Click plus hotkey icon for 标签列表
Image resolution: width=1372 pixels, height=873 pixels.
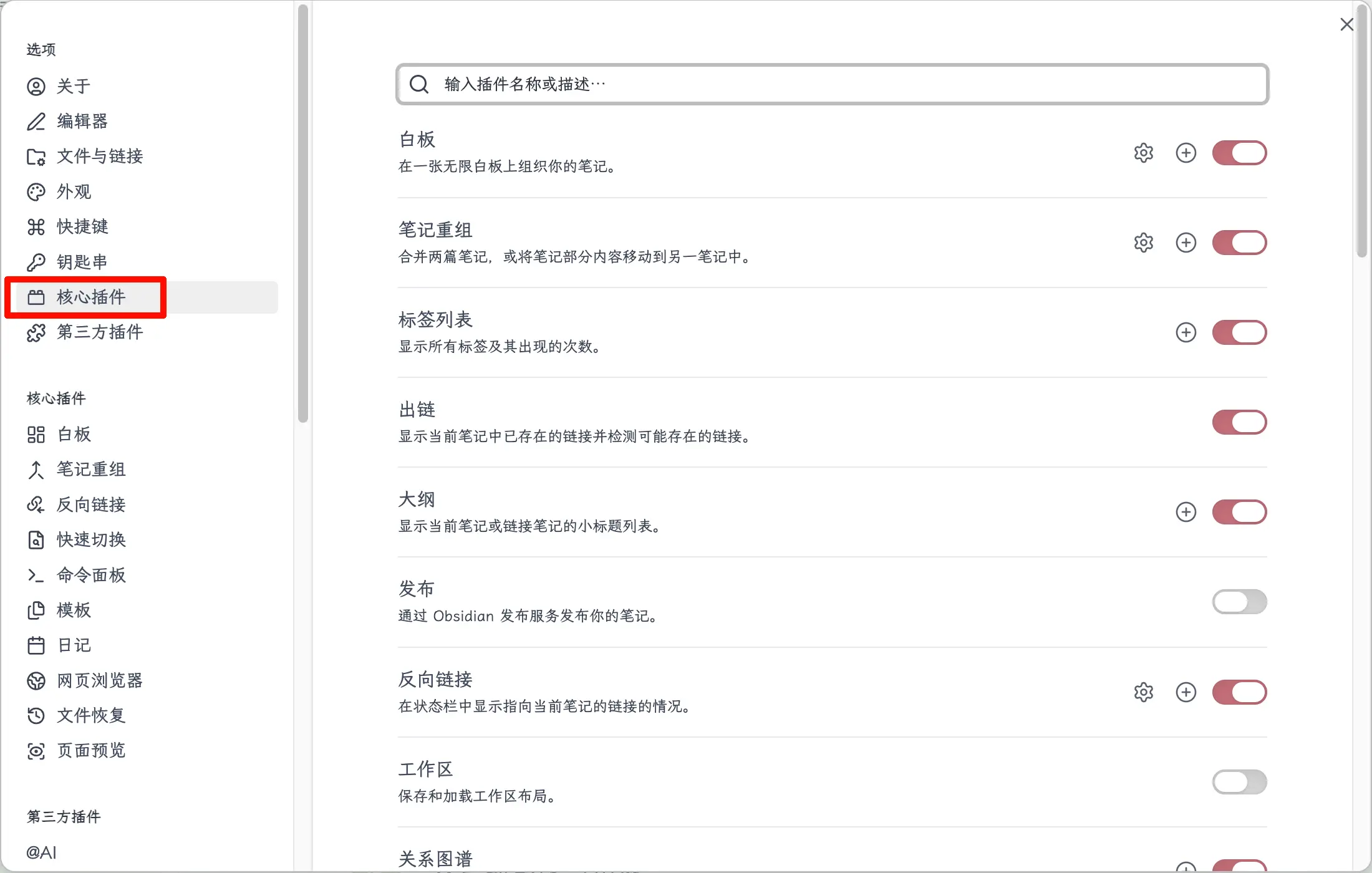[x=1186, y=332]
